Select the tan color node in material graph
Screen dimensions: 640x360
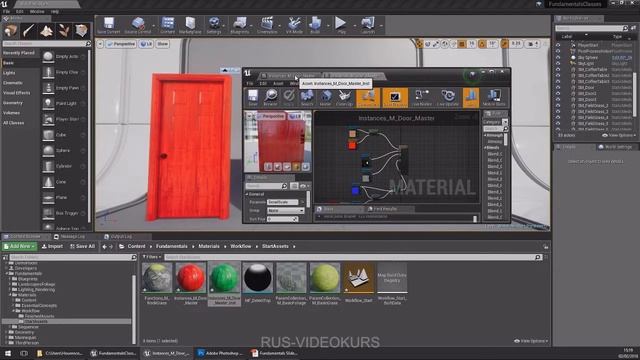(x=352, y=133)
